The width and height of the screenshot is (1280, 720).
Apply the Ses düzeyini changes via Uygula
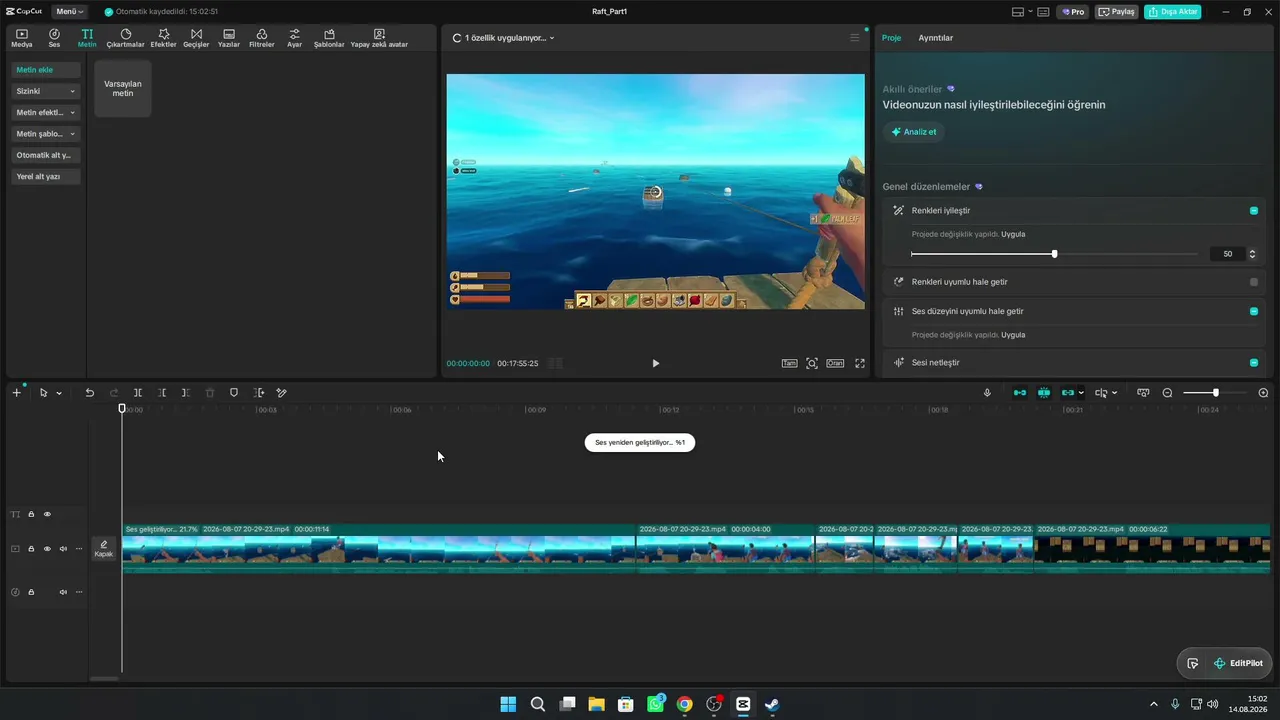pyautogui.click(x=1013, y=335)
